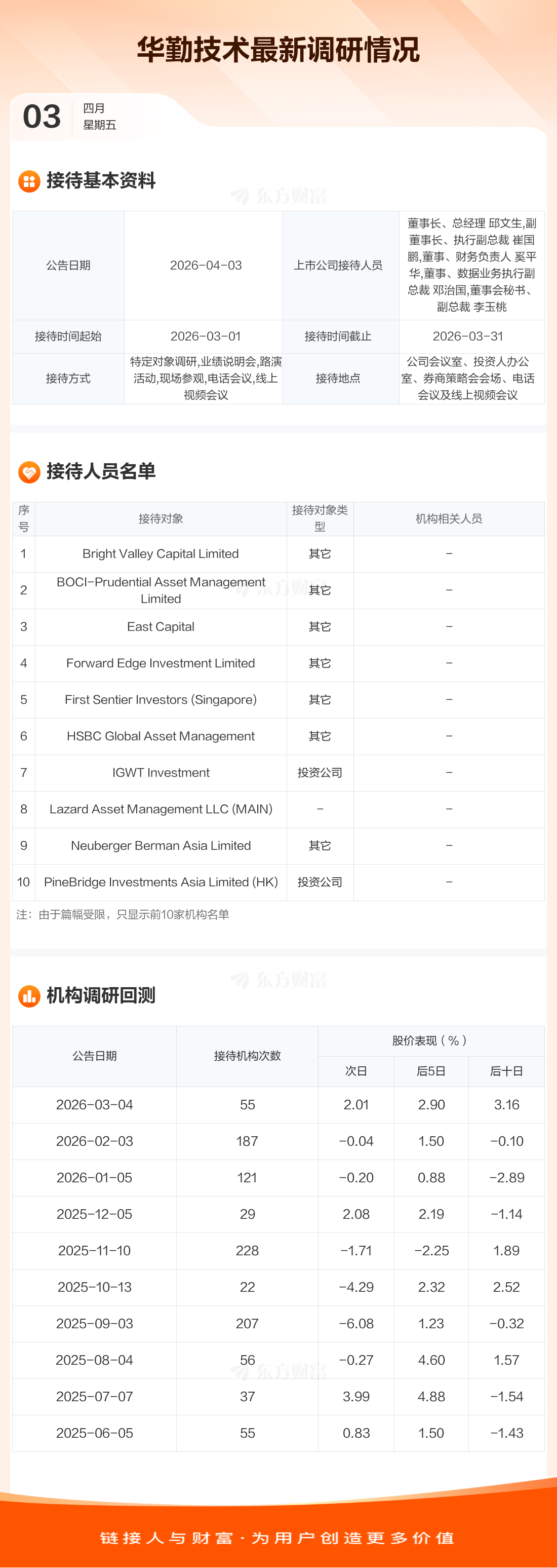Click the date 2025-06-05

[94, 1434]
